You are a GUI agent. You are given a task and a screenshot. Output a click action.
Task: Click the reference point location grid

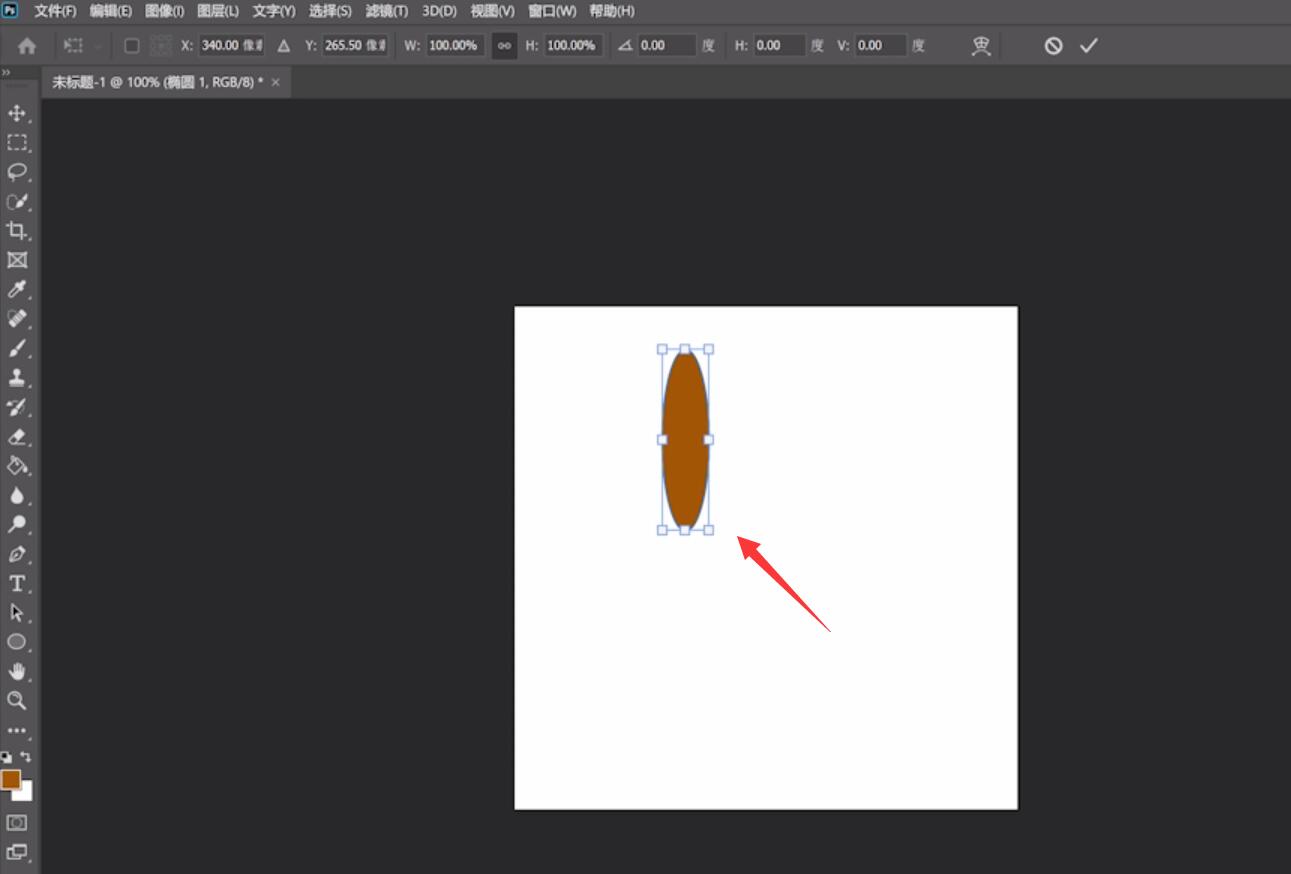pos(160,46)
